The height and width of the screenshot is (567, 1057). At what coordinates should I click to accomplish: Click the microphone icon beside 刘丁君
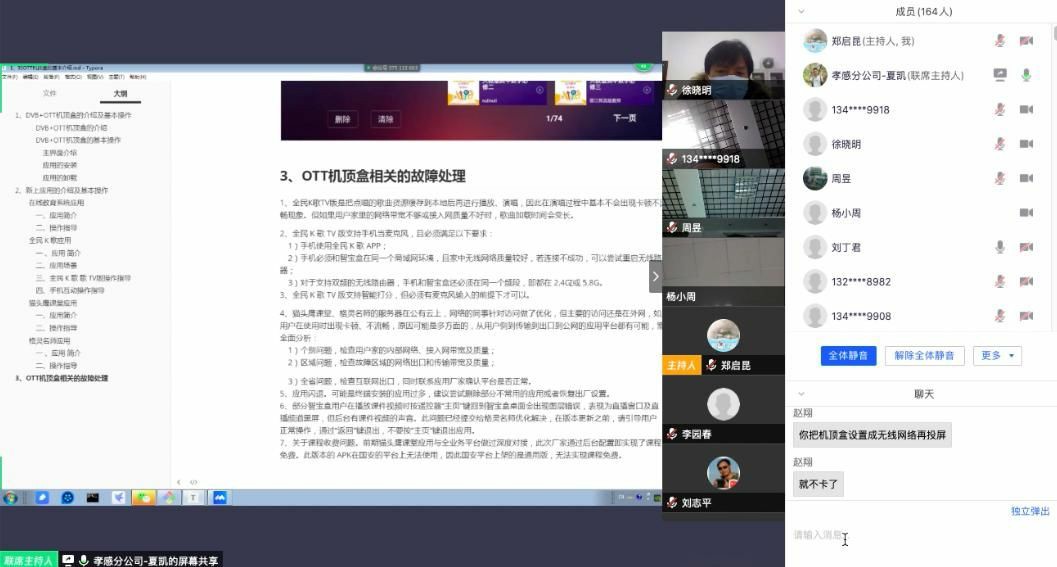(x=999, y=247)
